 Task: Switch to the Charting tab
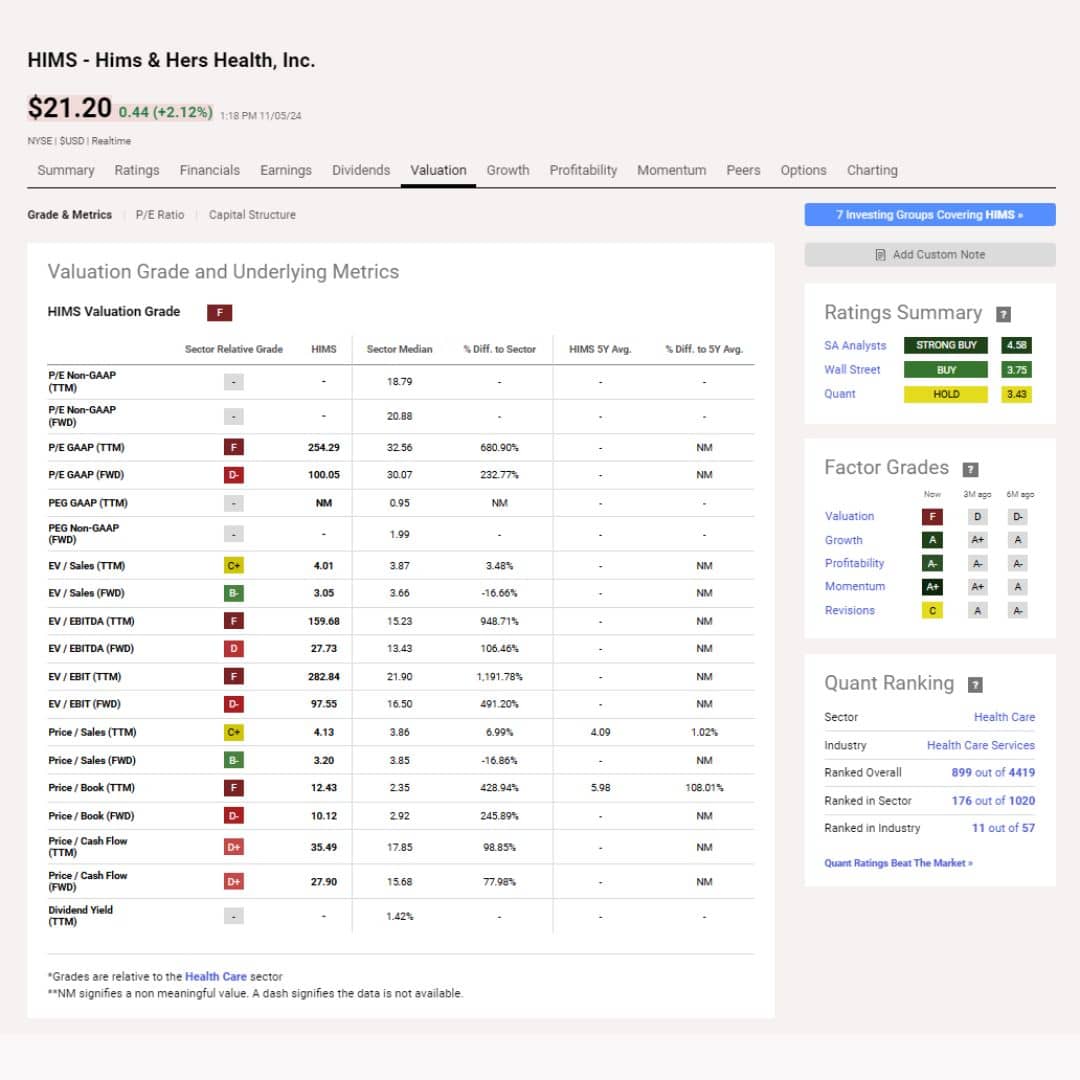pyautogui.click(x=872, y=170)
